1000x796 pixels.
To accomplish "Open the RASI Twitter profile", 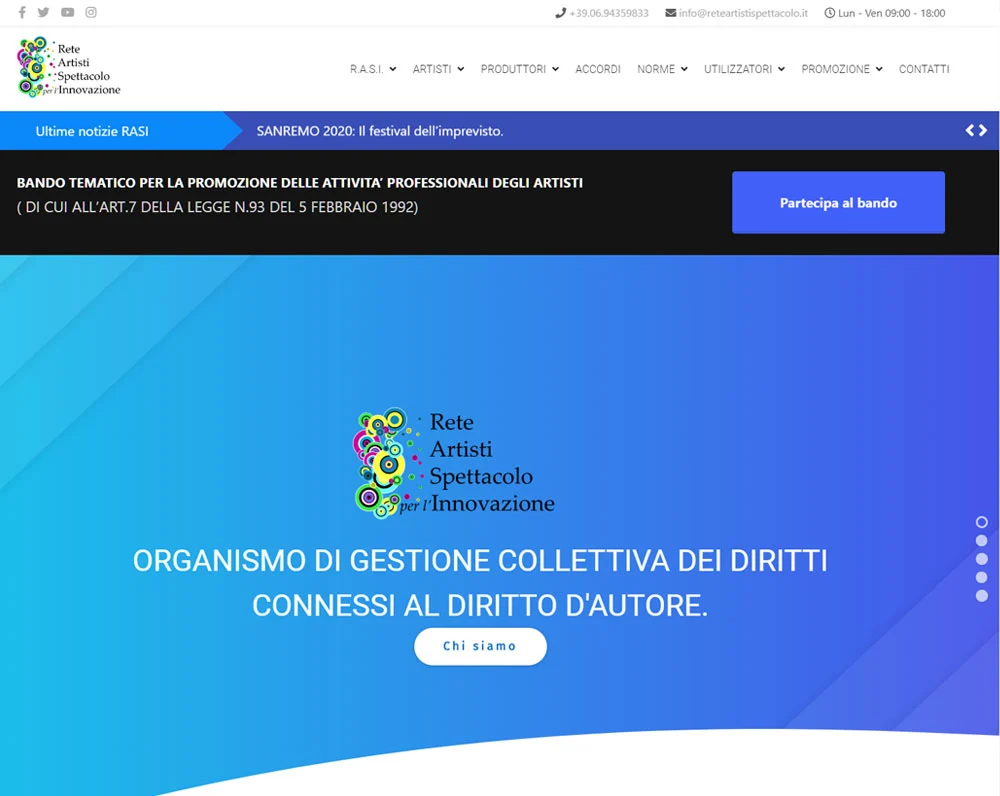I will pos(43,13).
